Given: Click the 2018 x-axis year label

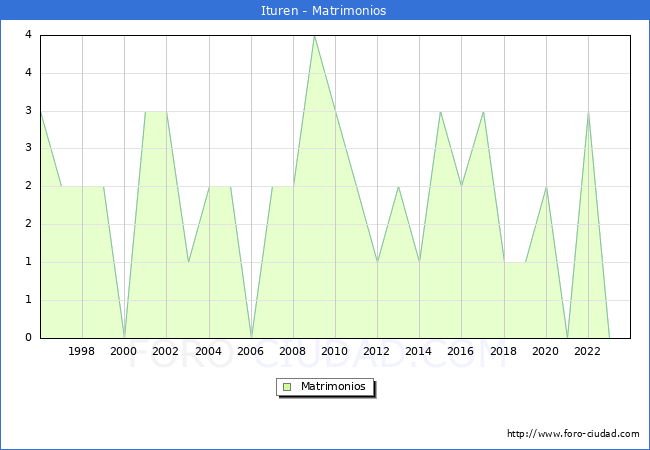Looking at the screenshot, I should point(504,351).
